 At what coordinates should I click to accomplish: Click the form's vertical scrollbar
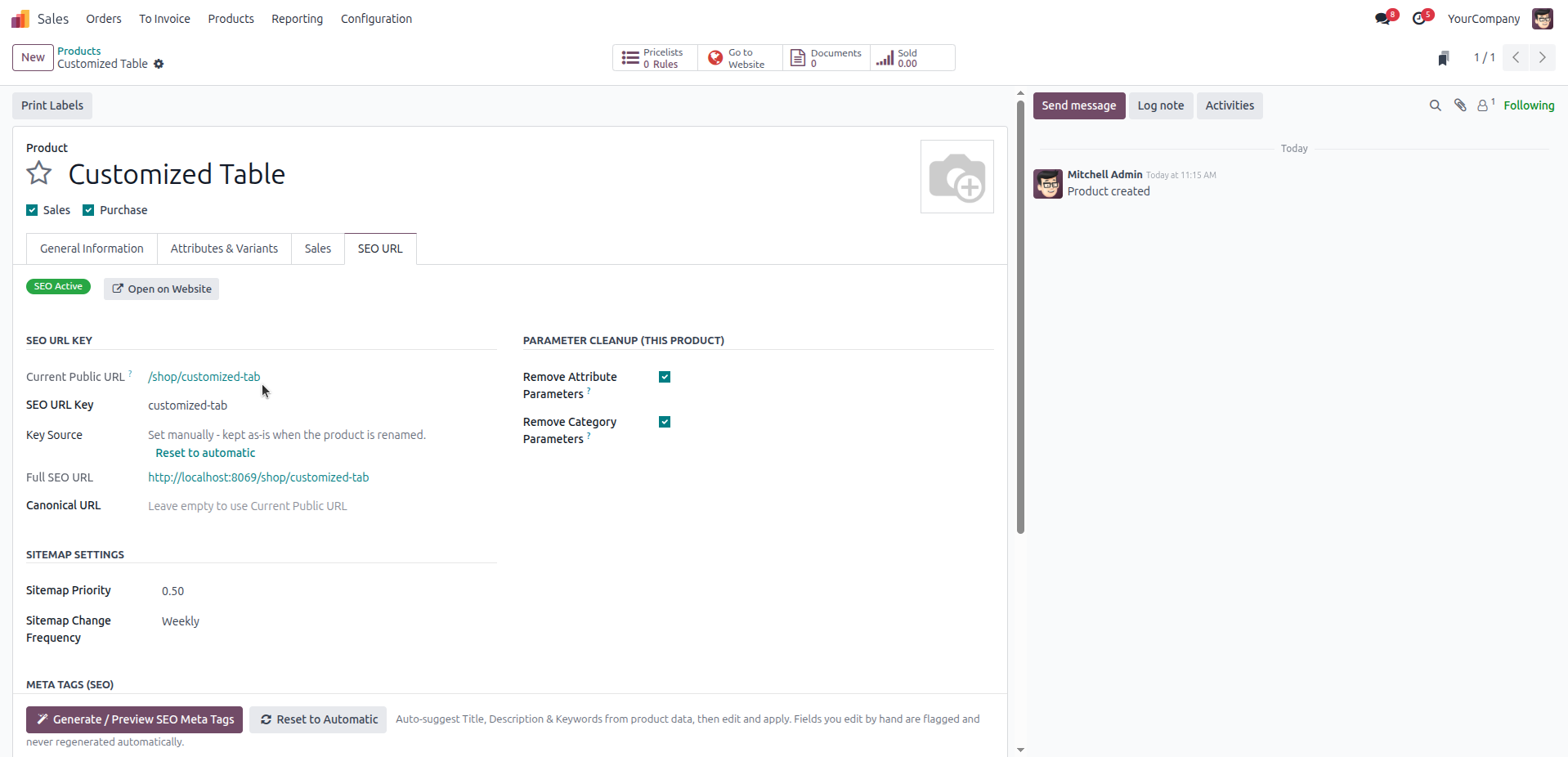(1020, 316)
